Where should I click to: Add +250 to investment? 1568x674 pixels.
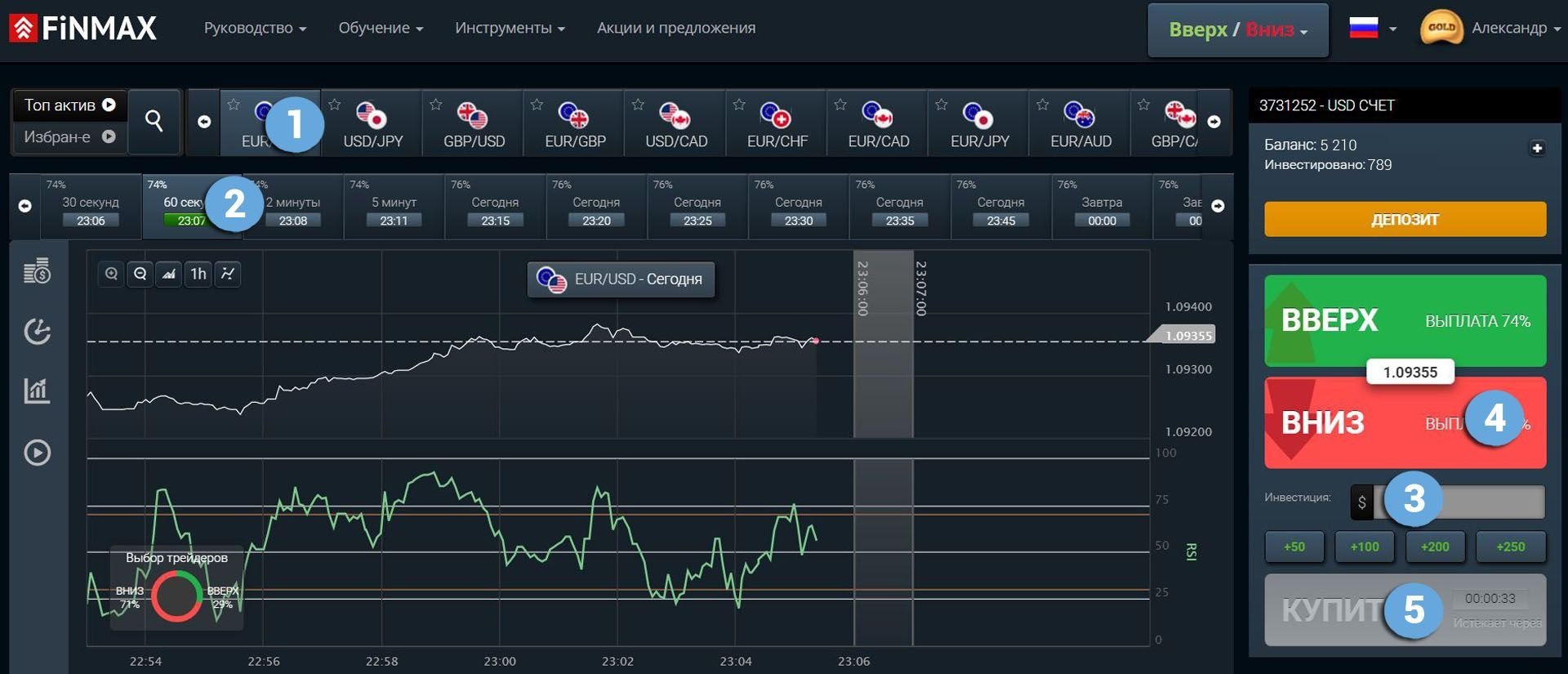pyautogui.click(x=1511, y=547)
